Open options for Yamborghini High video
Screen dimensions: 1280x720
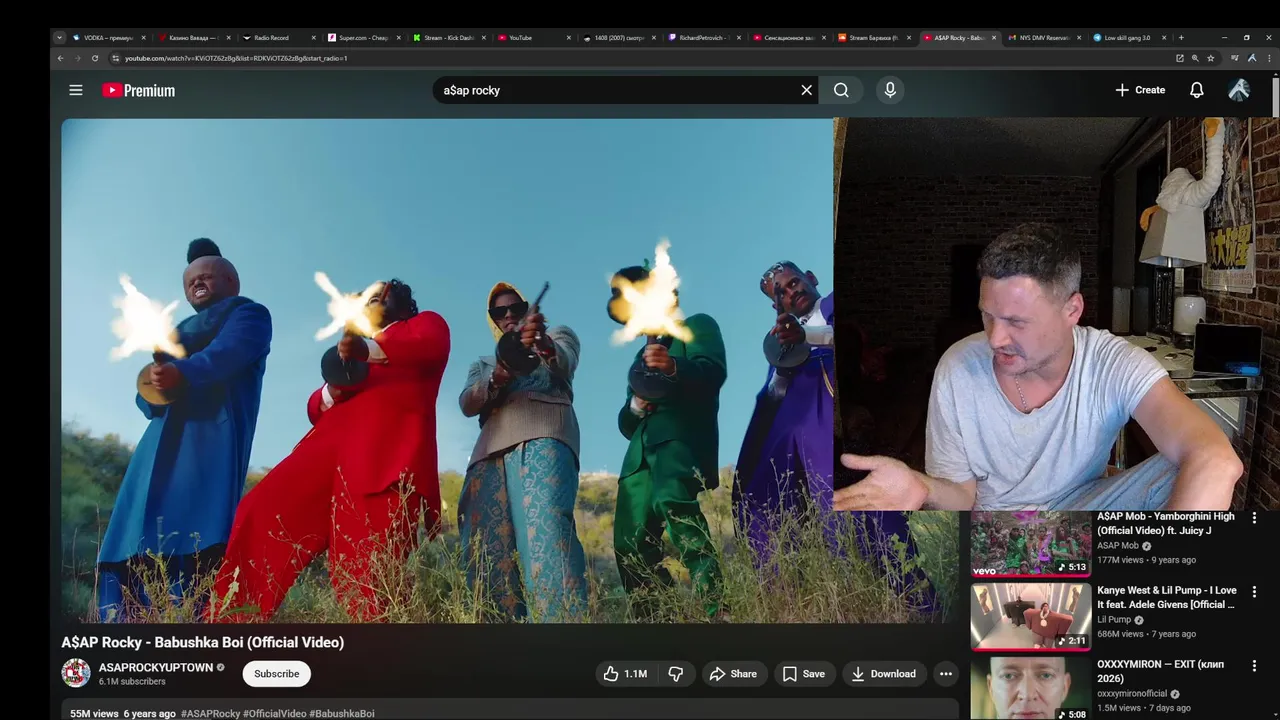(1254, 518)
